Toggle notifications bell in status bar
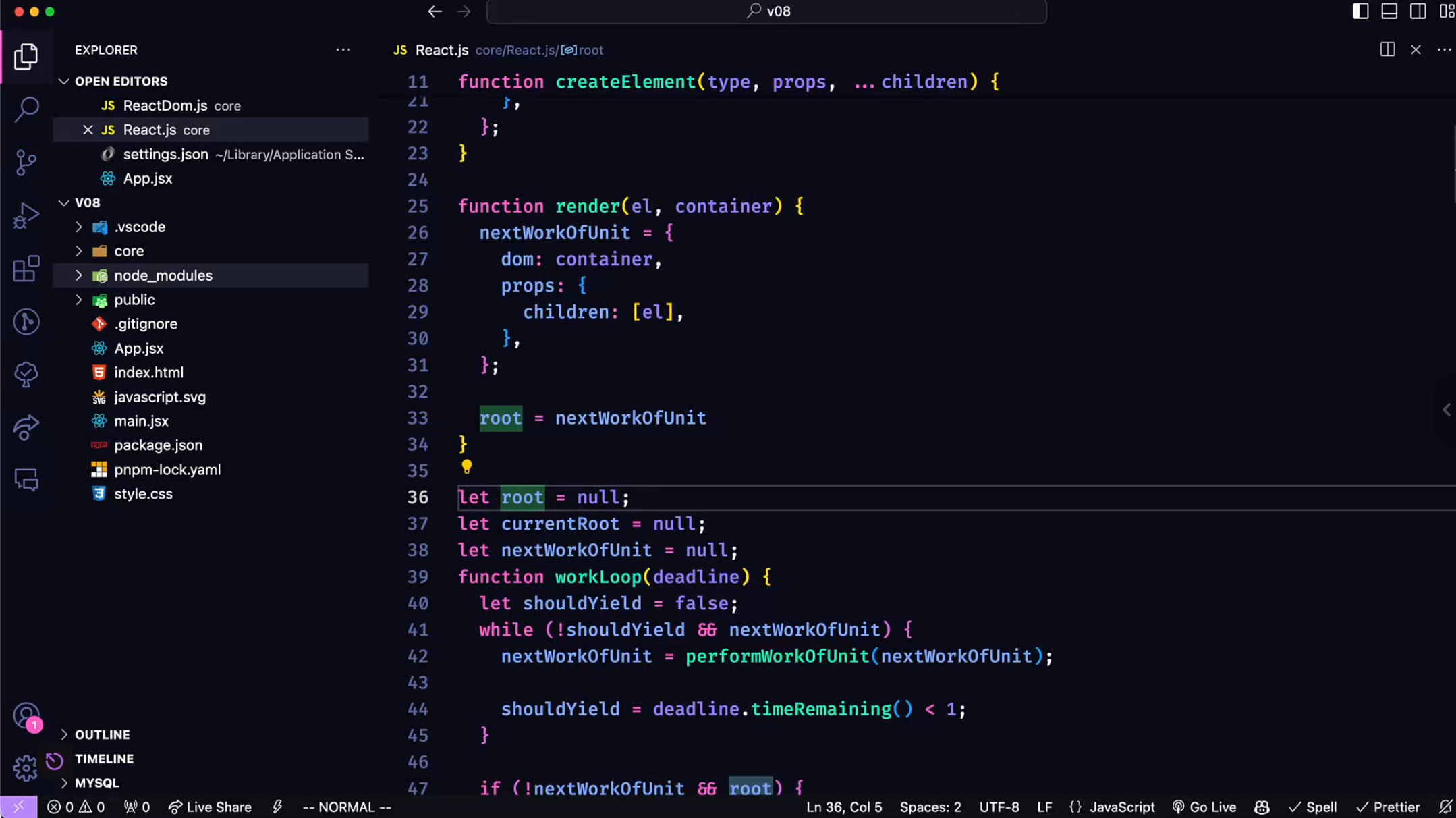The width and height of the screenshot is (1456, 818). pyautogui.click(x=1445, y=807)
